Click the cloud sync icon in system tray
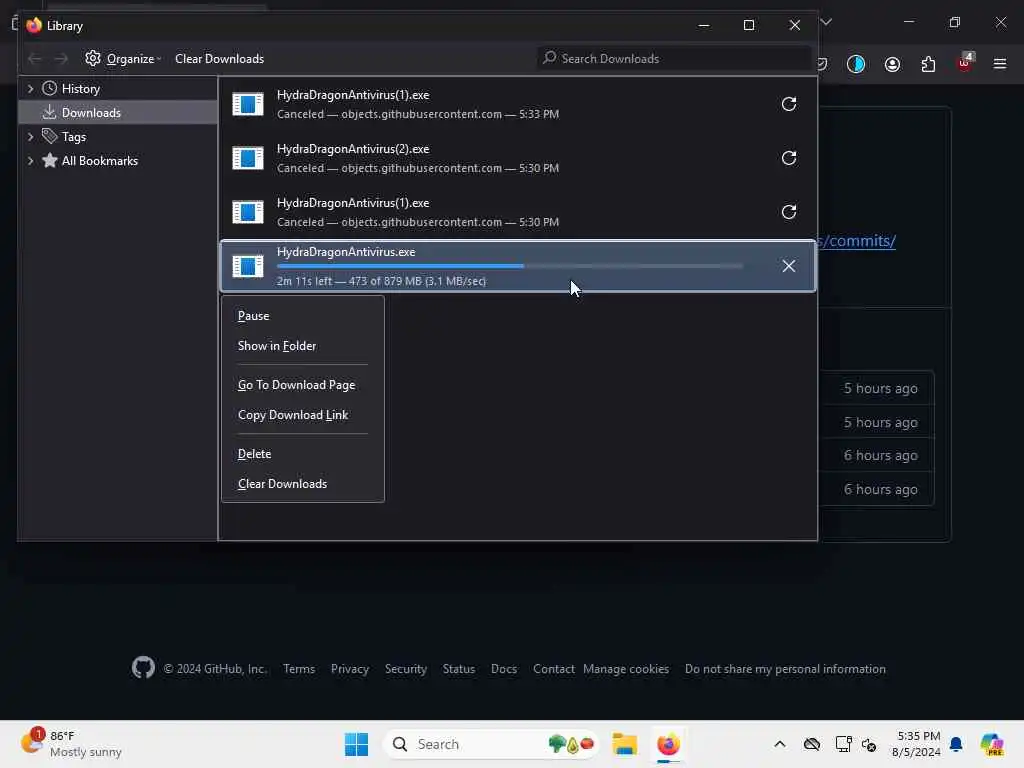The width and height of the screenshot is (1024, 768). [812, 744]
